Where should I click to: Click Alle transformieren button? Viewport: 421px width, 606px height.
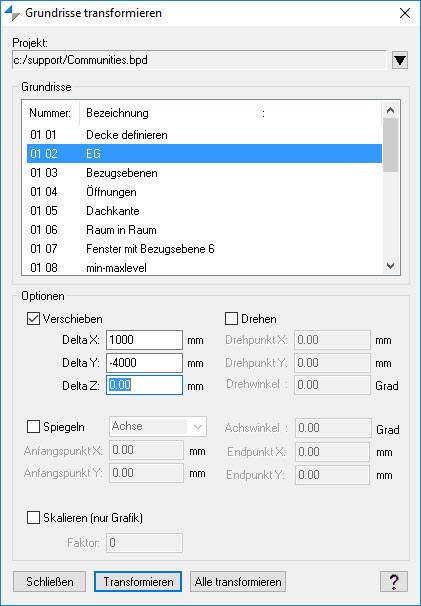(238, 582)
